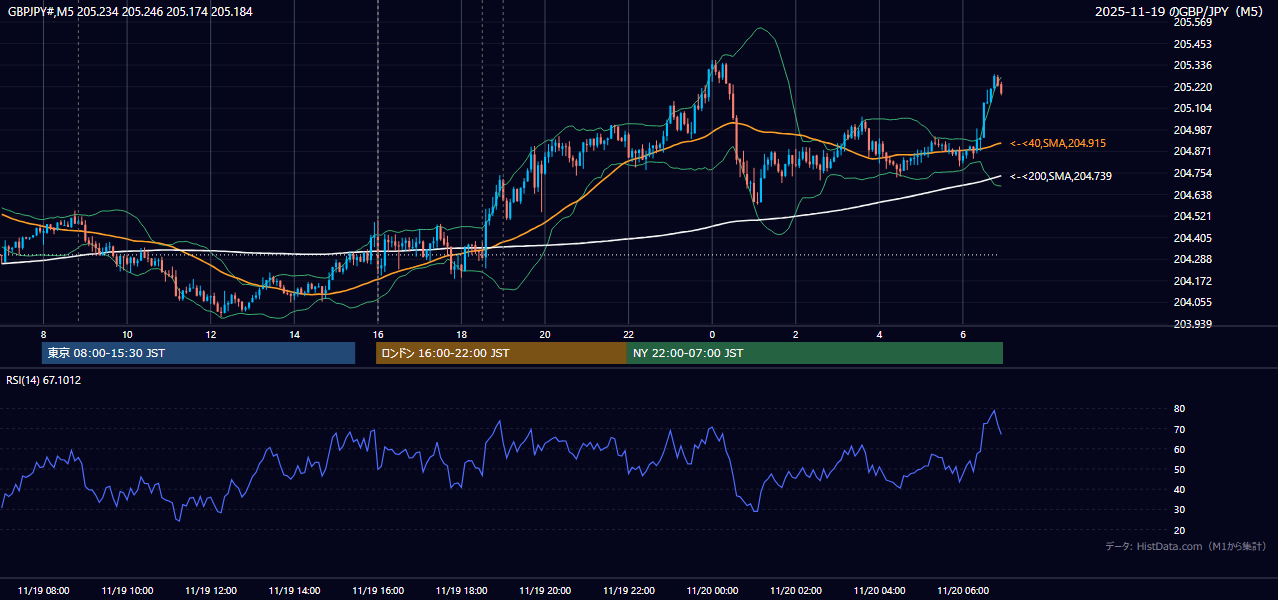Select the 200 SMA label reading 204.739
Image resolution: width=1278 pixels, height=600 pixels.
[x=1060, y=176]
